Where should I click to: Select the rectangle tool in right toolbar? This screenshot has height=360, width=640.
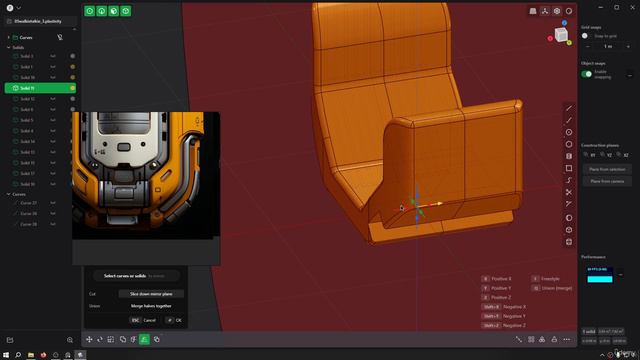pyautogui.click(x=569, y=168)
